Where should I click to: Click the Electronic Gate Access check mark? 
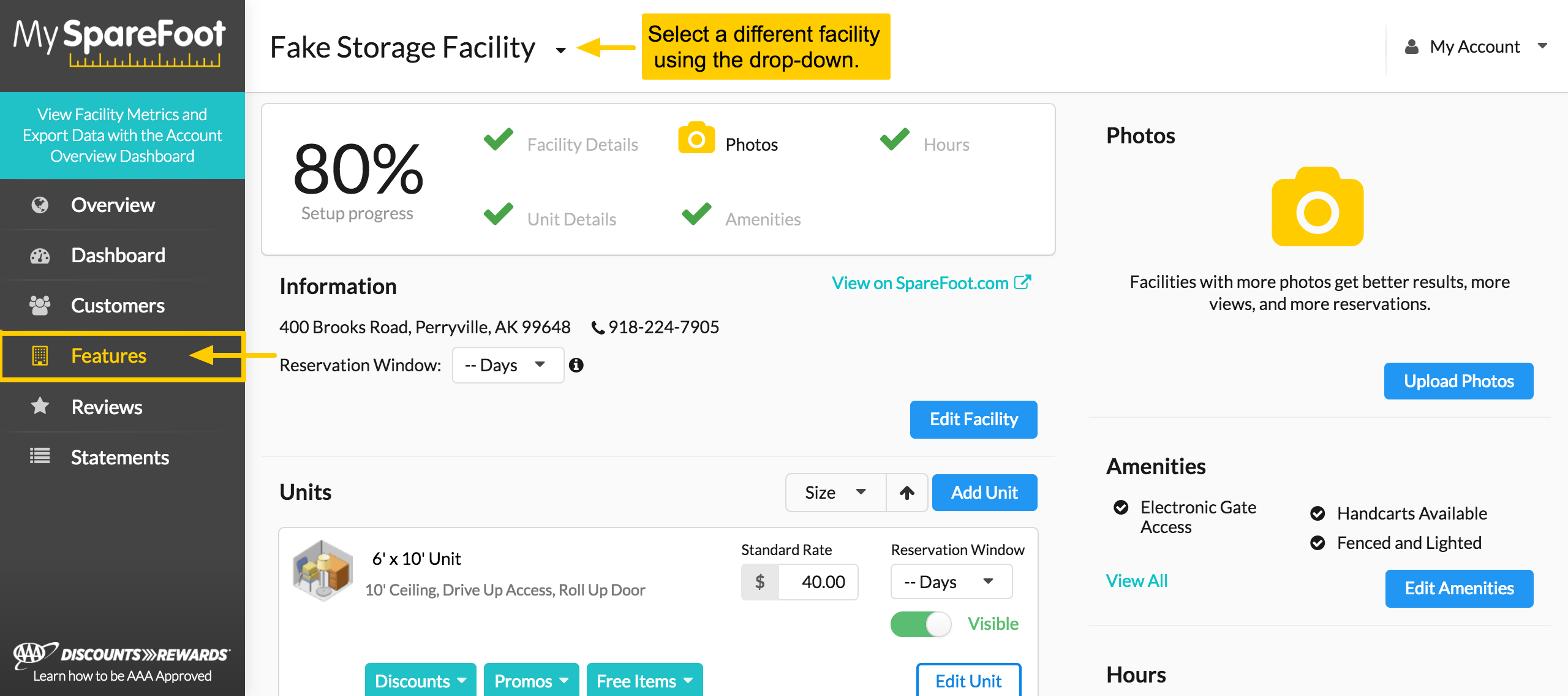point(1121,507)
